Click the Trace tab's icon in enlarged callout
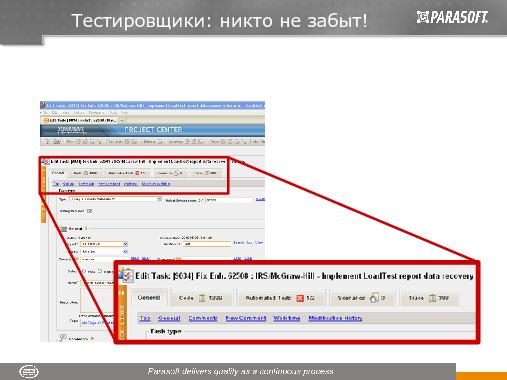Image resolution: width=507 pixels, height=380 pixels. (x=432, y=298)
